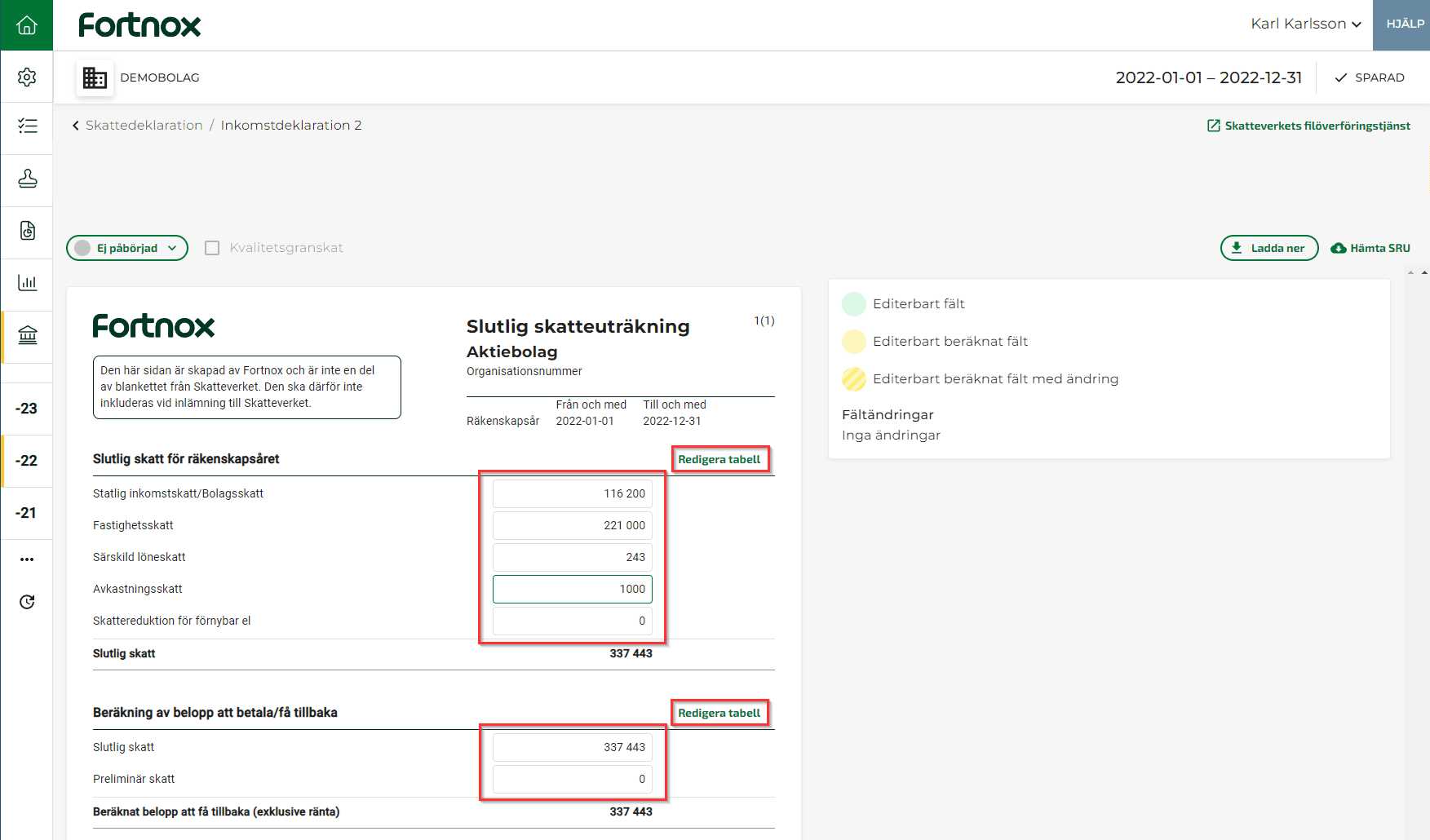
Task: Open the document icon in the sidebar
Action: click(x=27, y=231)
